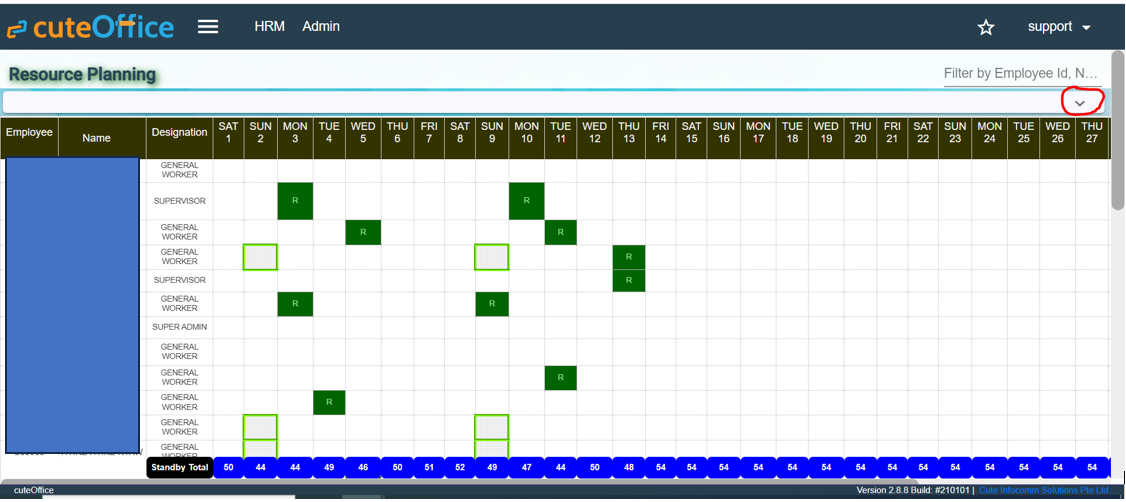Click the Standby Total 51 badge under FRI 7
This screenshot has height=502, width=1126.
[429, 467]
